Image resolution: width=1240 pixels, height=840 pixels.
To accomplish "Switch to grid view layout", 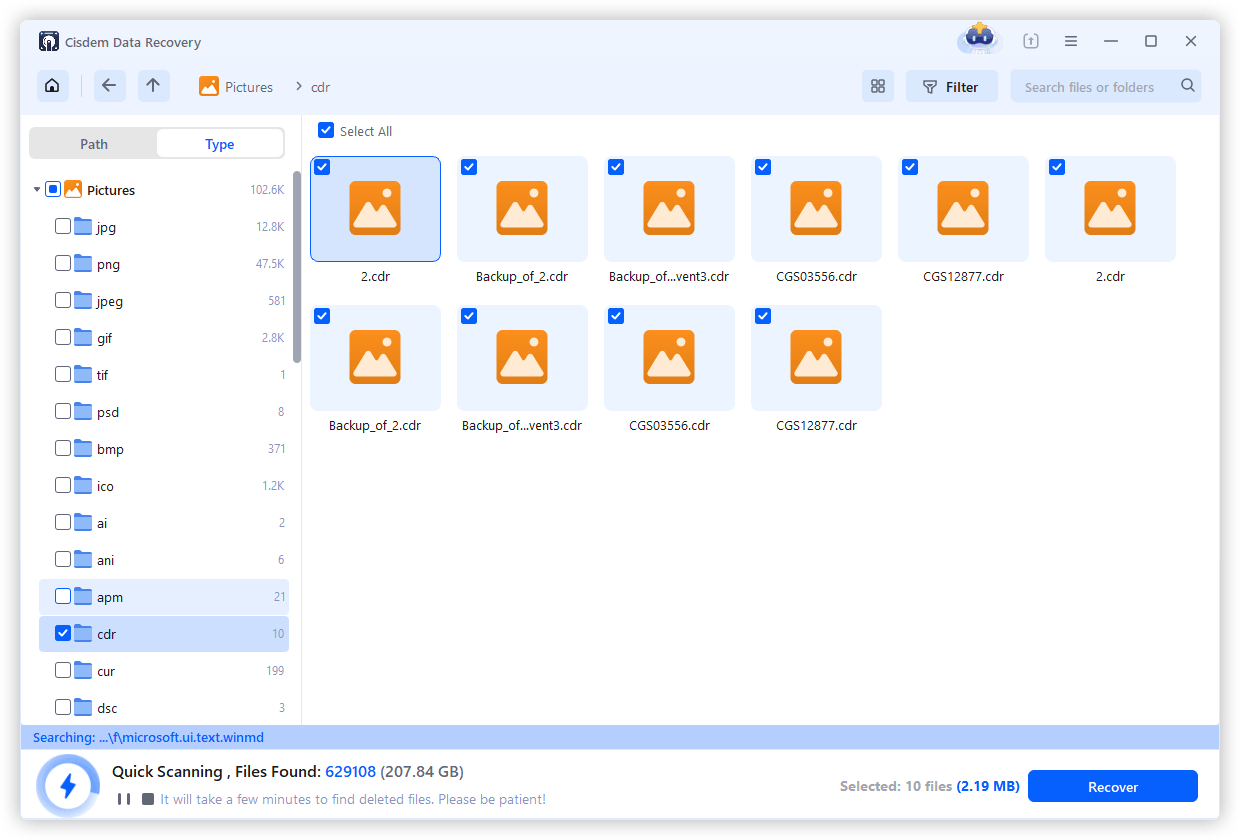I will point(878,86).
